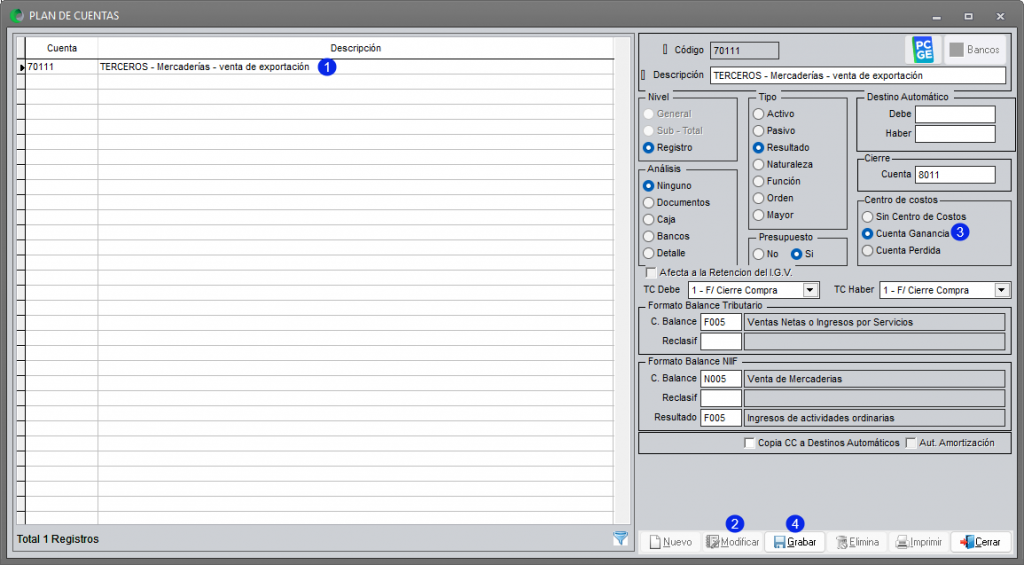1024x565 pixels.
Task: Click the NIIF C. Balance N005 field
Action: (721, 379)
